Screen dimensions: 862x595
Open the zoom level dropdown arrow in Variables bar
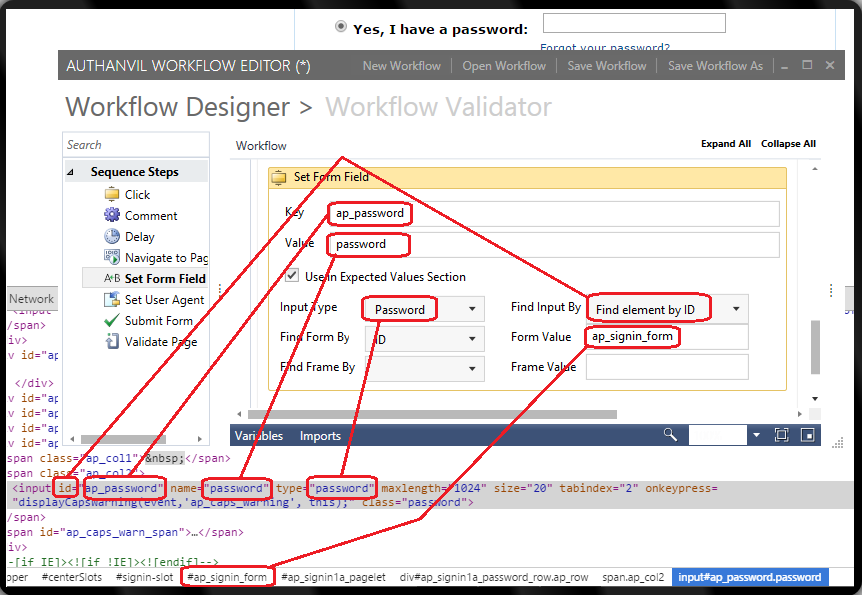click(x=756, y=435)
